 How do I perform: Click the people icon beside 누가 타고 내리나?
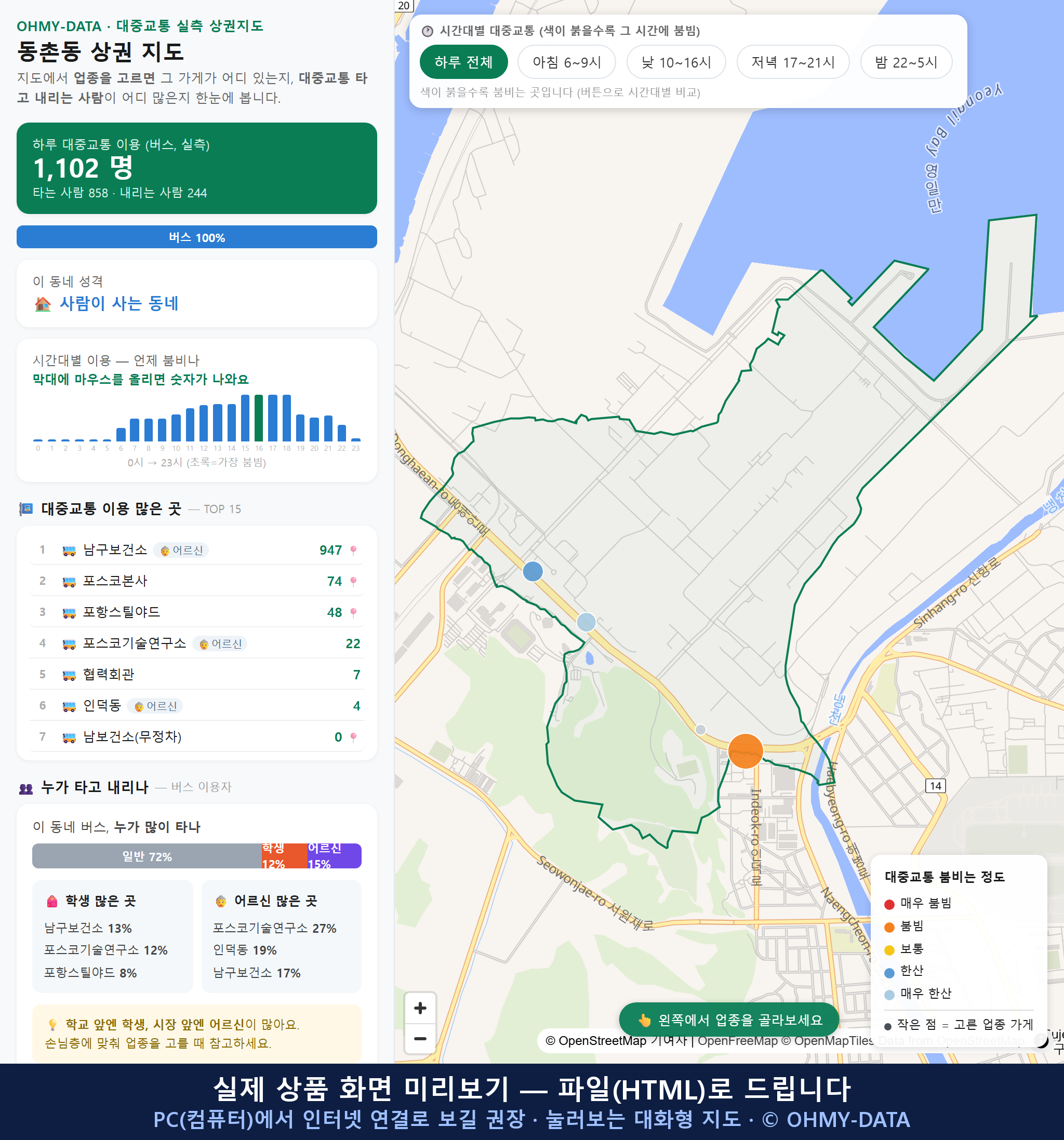pyautogui.click(x=26, y=788)
